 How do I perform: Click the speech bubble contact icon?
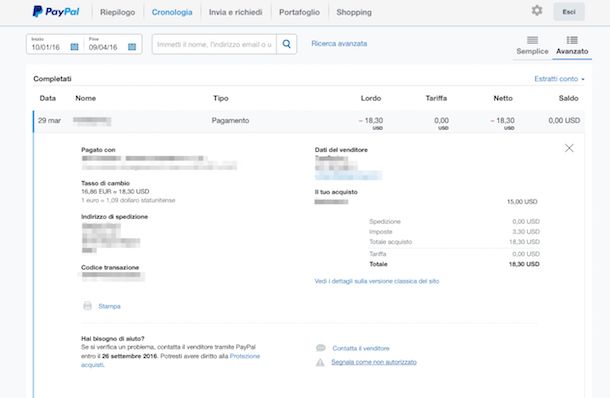coord(321,348)
